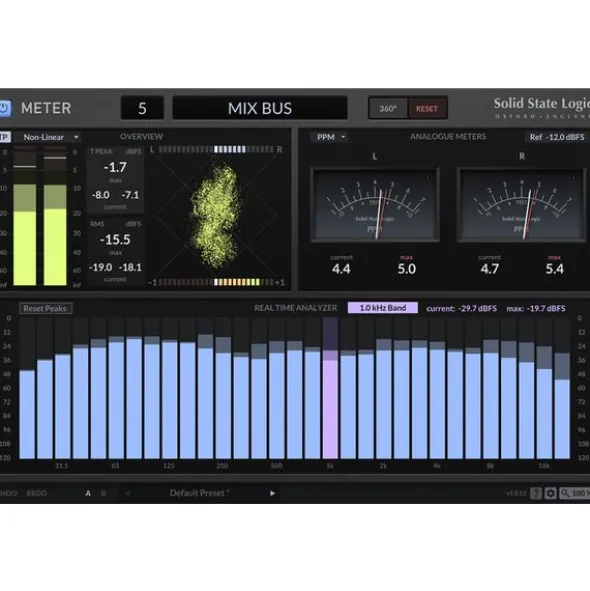
Task: Click the right meter current value 4.7
Action: [x=490, y=269]
